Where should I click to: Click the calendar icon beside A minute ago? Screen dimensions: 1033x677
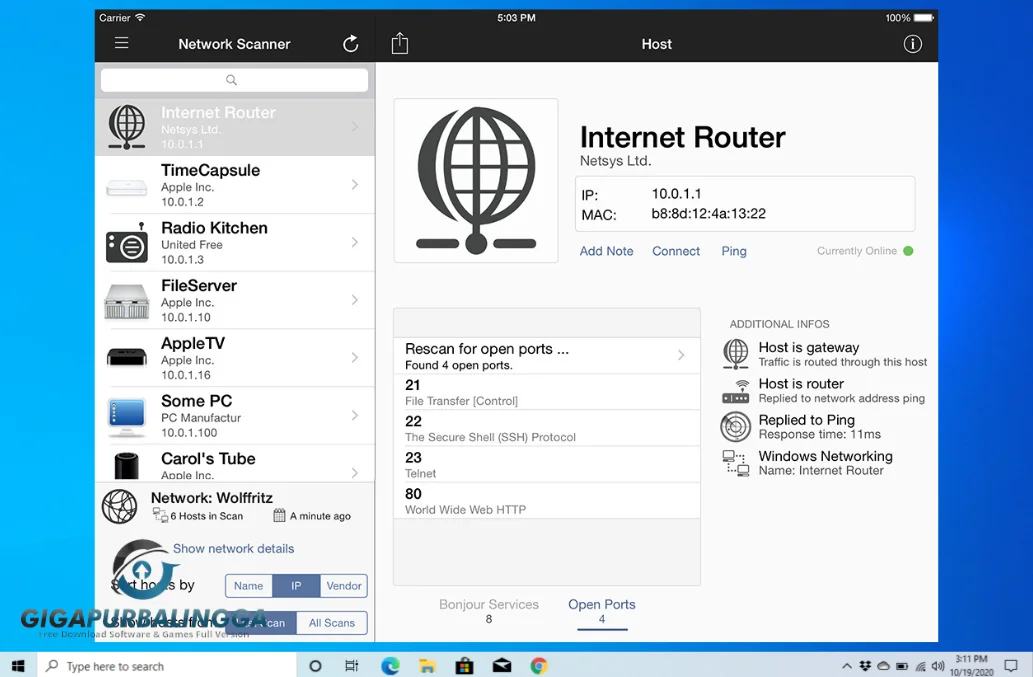[279, 515]
